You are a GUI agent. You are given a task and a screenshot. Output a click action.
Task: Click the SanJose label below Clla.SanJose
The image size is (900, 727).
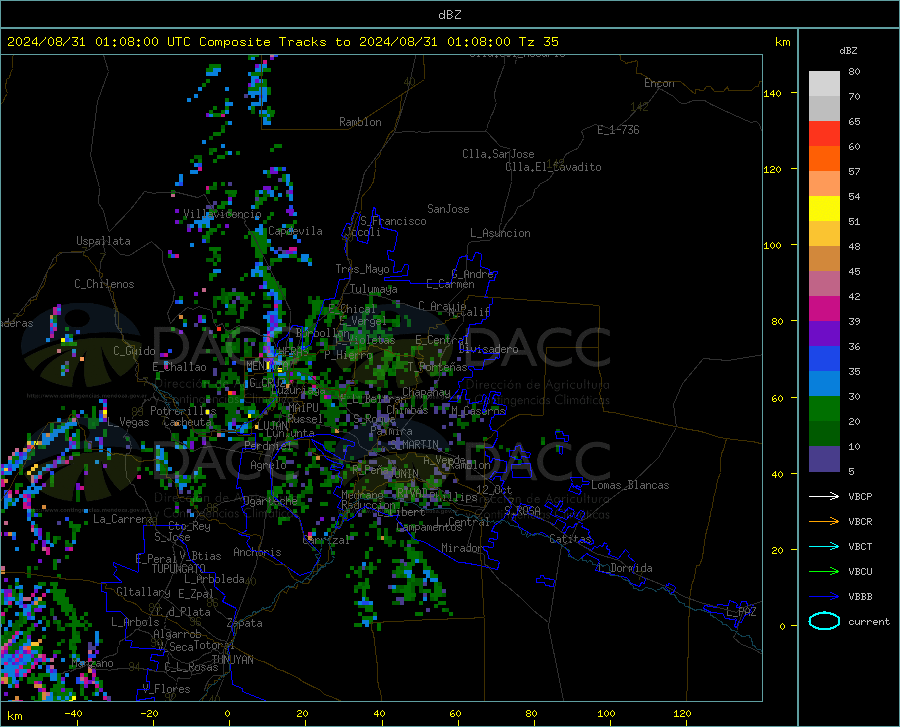tap(448, 209)
